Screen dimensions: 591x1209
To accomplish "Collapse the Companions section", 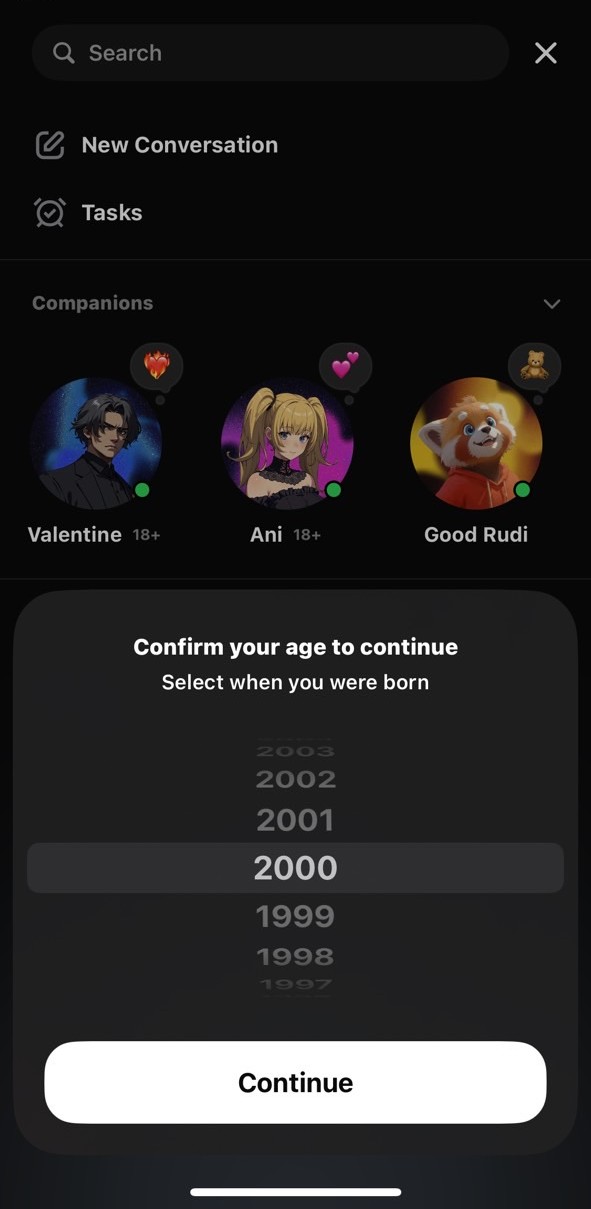I will 551,303.
